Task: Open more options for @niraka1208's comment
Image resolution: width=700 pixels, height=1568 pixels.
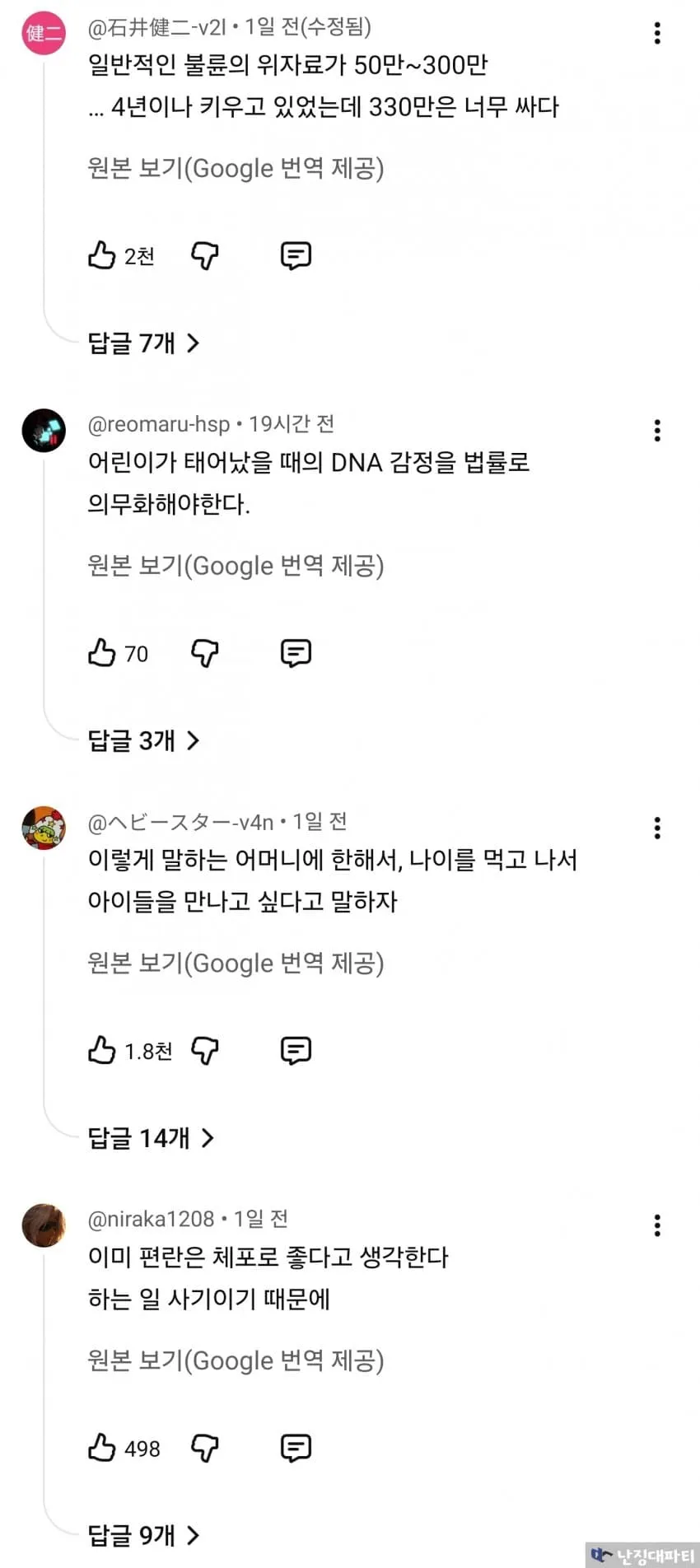Action: 657,1225
